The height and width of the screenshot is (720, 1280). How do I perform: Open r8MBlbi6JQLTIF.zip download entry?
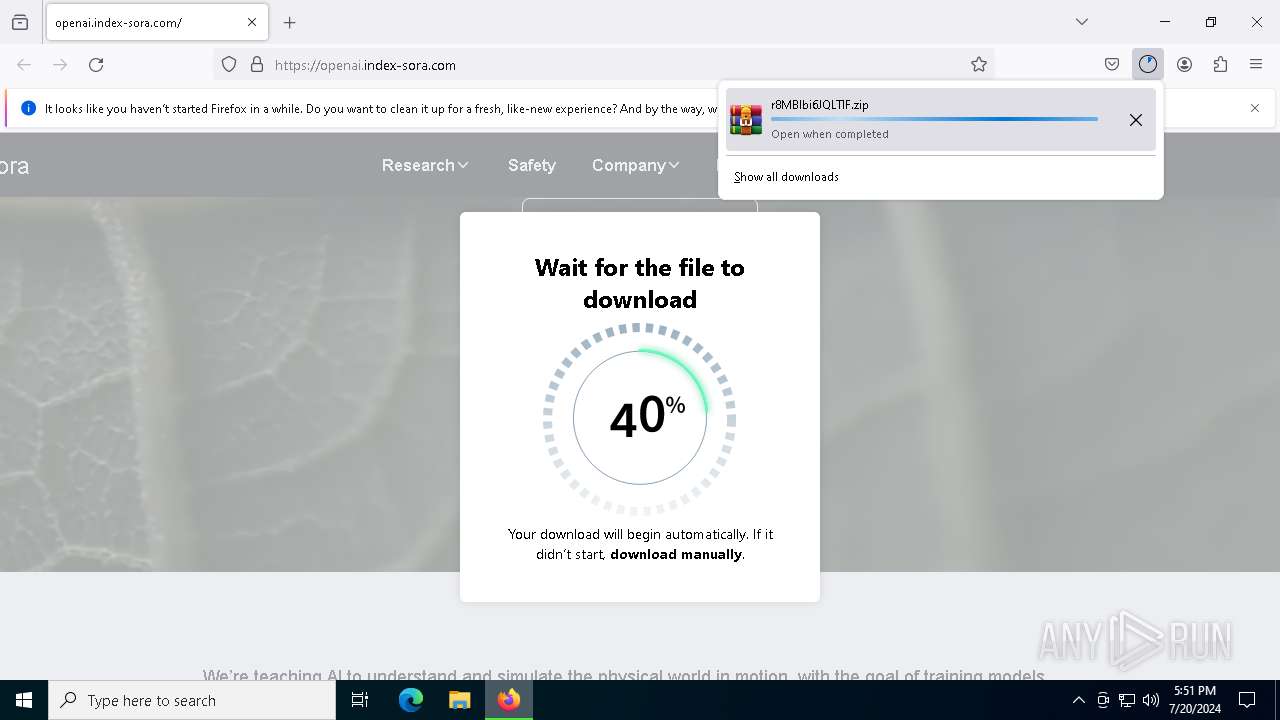click(941, 119)
